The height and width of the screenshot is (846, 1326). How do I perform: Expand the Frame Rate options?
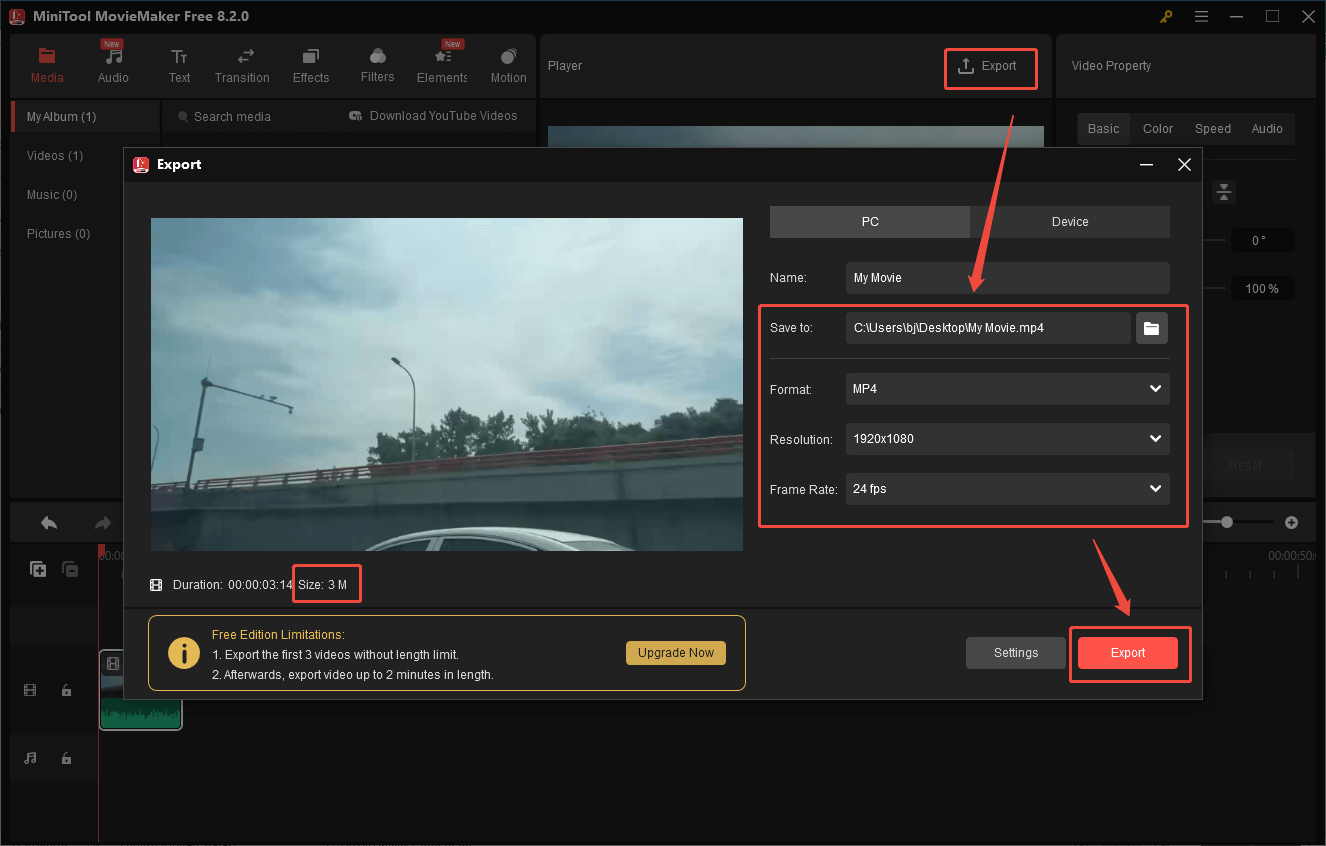pyautogui.click(x=1006, y=489)
